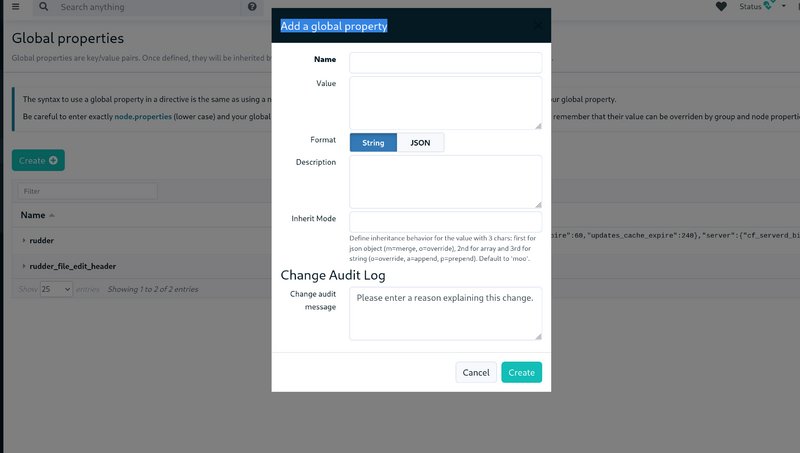Viewport: 800px width, 453px height.
Task: Open the Status dropdown caret
Action: tap(784, 6)
